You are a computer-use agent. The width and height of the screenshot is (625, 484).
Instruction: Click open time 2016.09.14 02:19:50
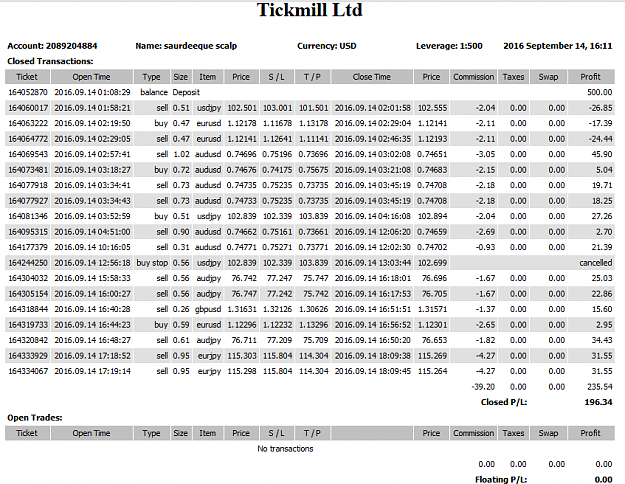tap(92, 123)
